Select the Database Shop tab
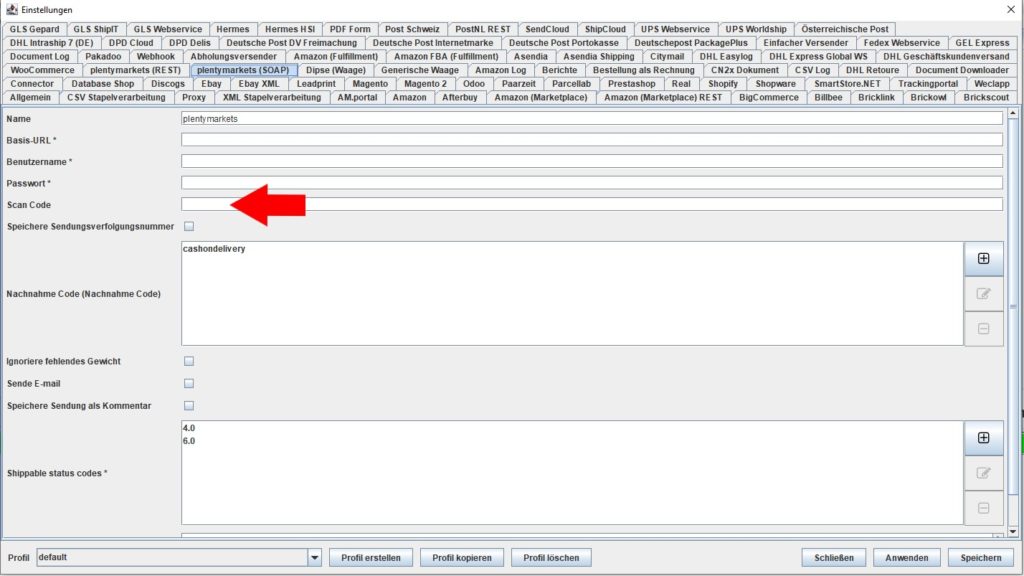The image size is (1024, 576). tap(103, 84)
